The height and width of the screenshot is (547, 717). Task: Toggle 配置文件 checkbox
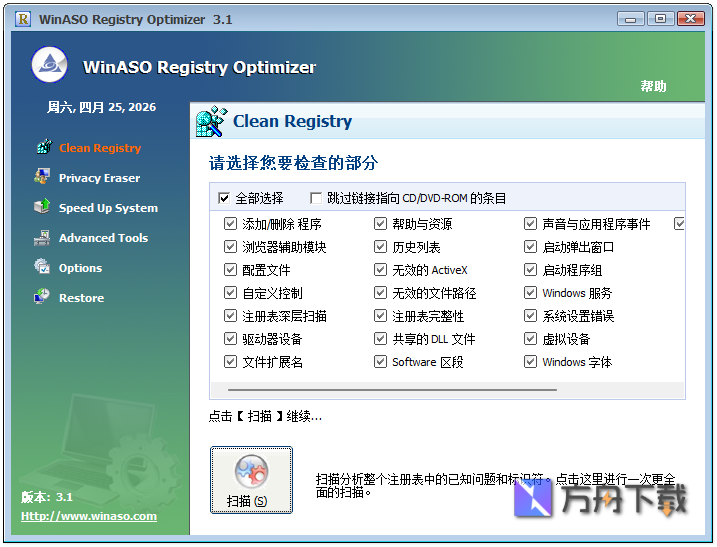(x=230, y=270)
